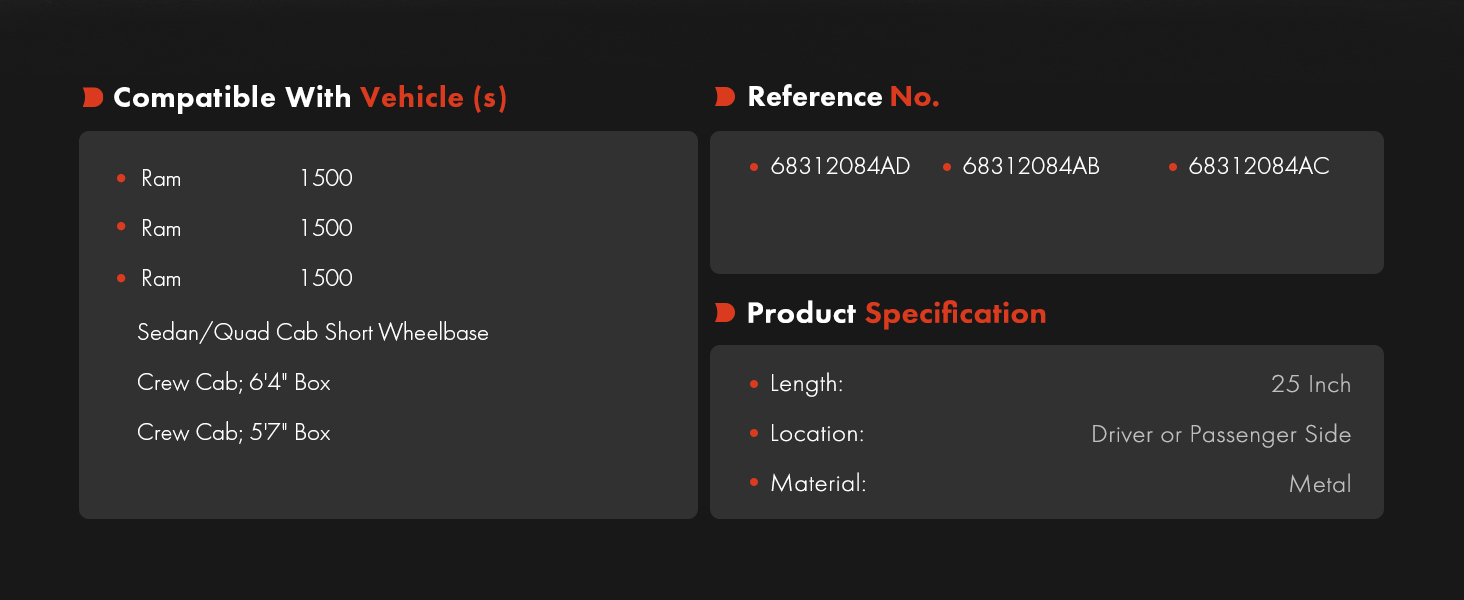Click the red icon beside Product Specification
This screenshot has width=1464, height=600.
pos(725,313)
